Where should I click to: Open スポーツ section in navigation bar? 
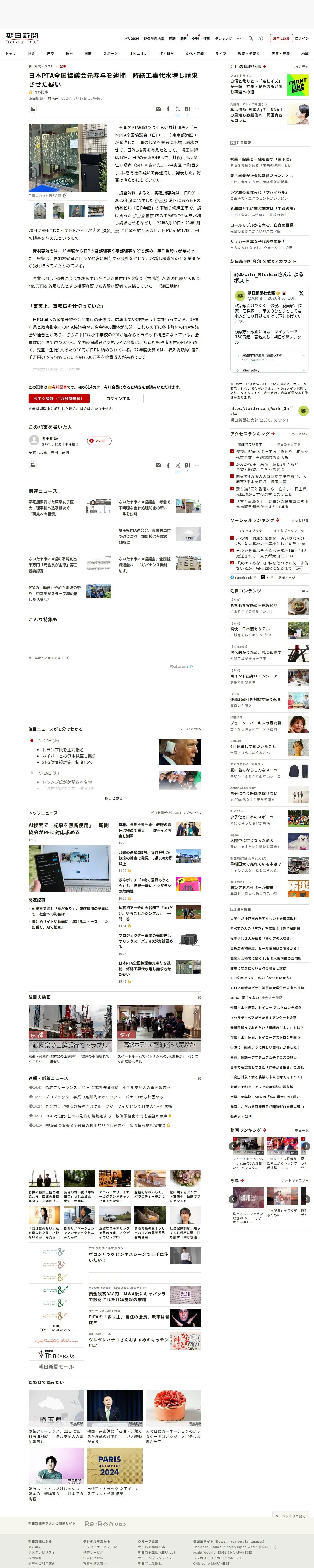[110, 54]
